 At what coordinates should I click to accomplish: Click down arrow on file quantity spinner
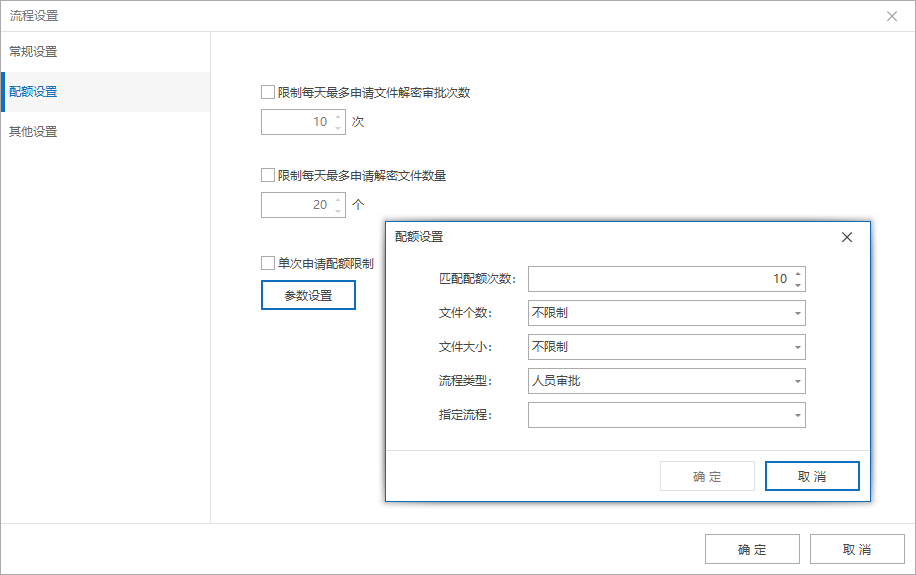pyautogui.click(x=338, y=210)
